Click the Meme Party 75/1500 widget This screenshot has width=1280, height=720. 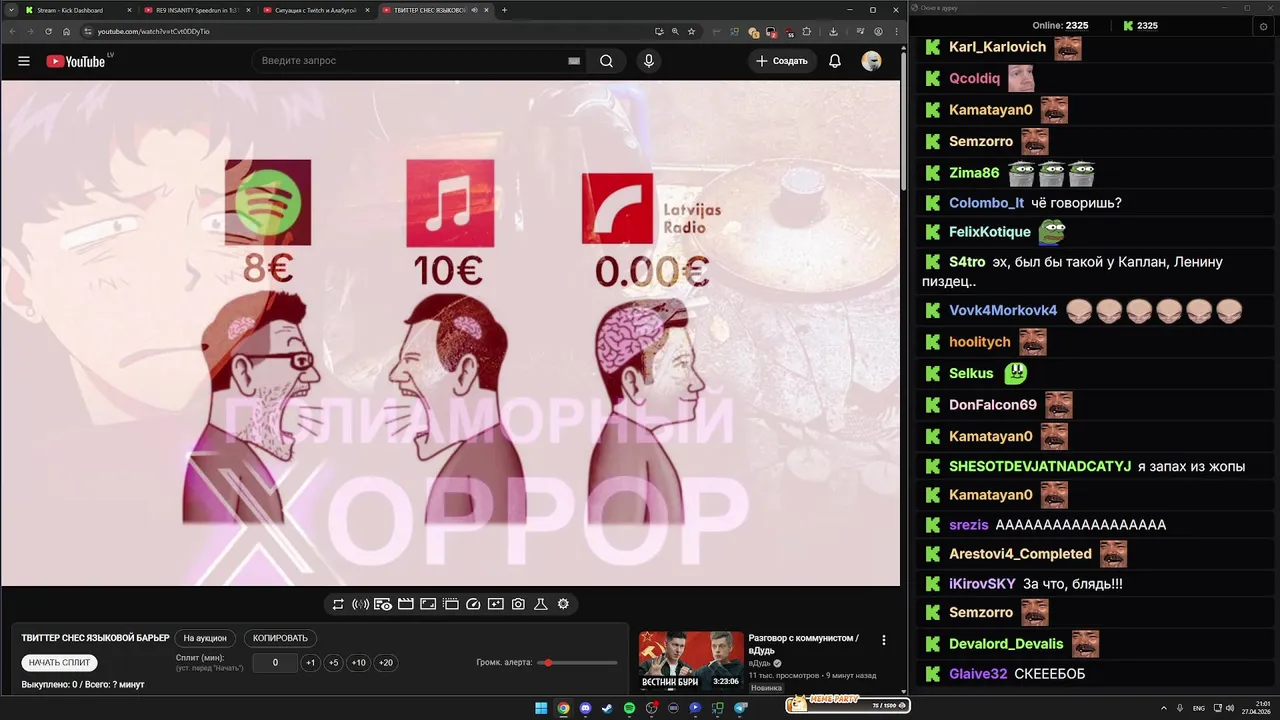coord(846,705)
